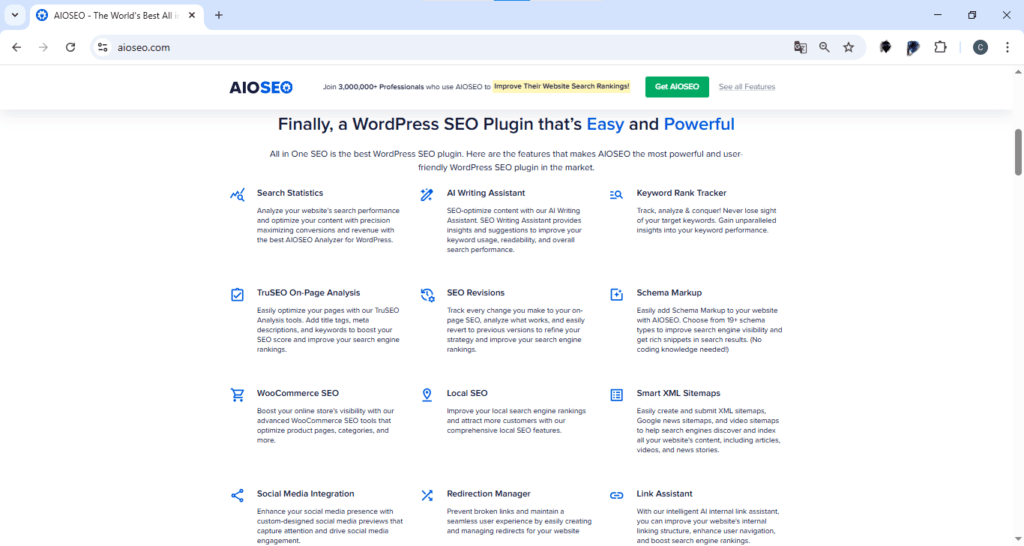This screenshot has width=1024, height=546.
Task: Click the SEO Revisions history icon
Action: [x=427, y=295]
